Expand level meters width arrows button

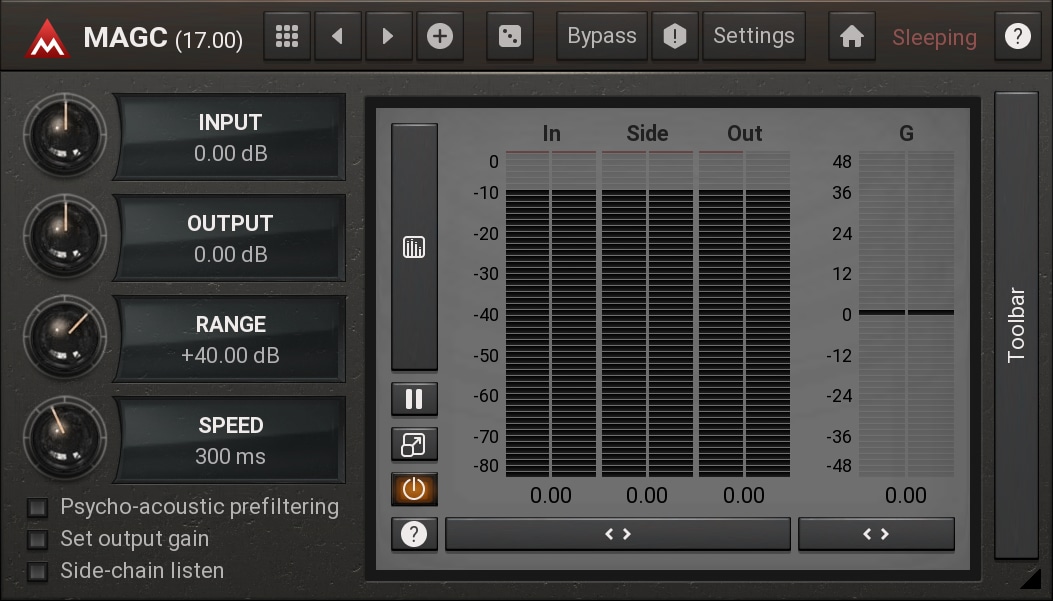point(617,534)
